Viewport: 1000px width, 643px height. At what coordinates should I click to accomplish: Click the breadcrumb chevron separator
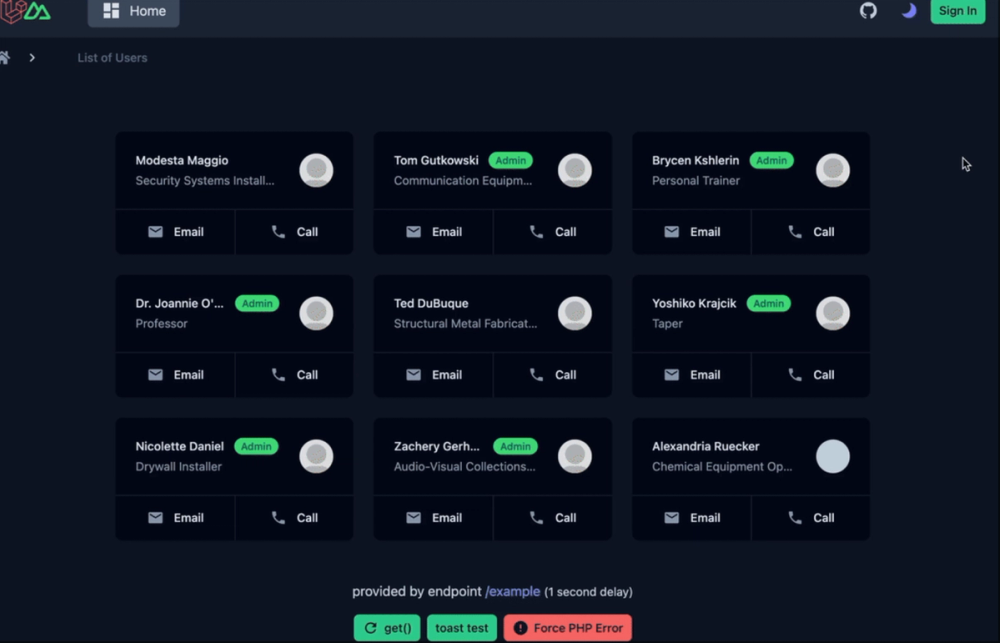click(32, 57)
